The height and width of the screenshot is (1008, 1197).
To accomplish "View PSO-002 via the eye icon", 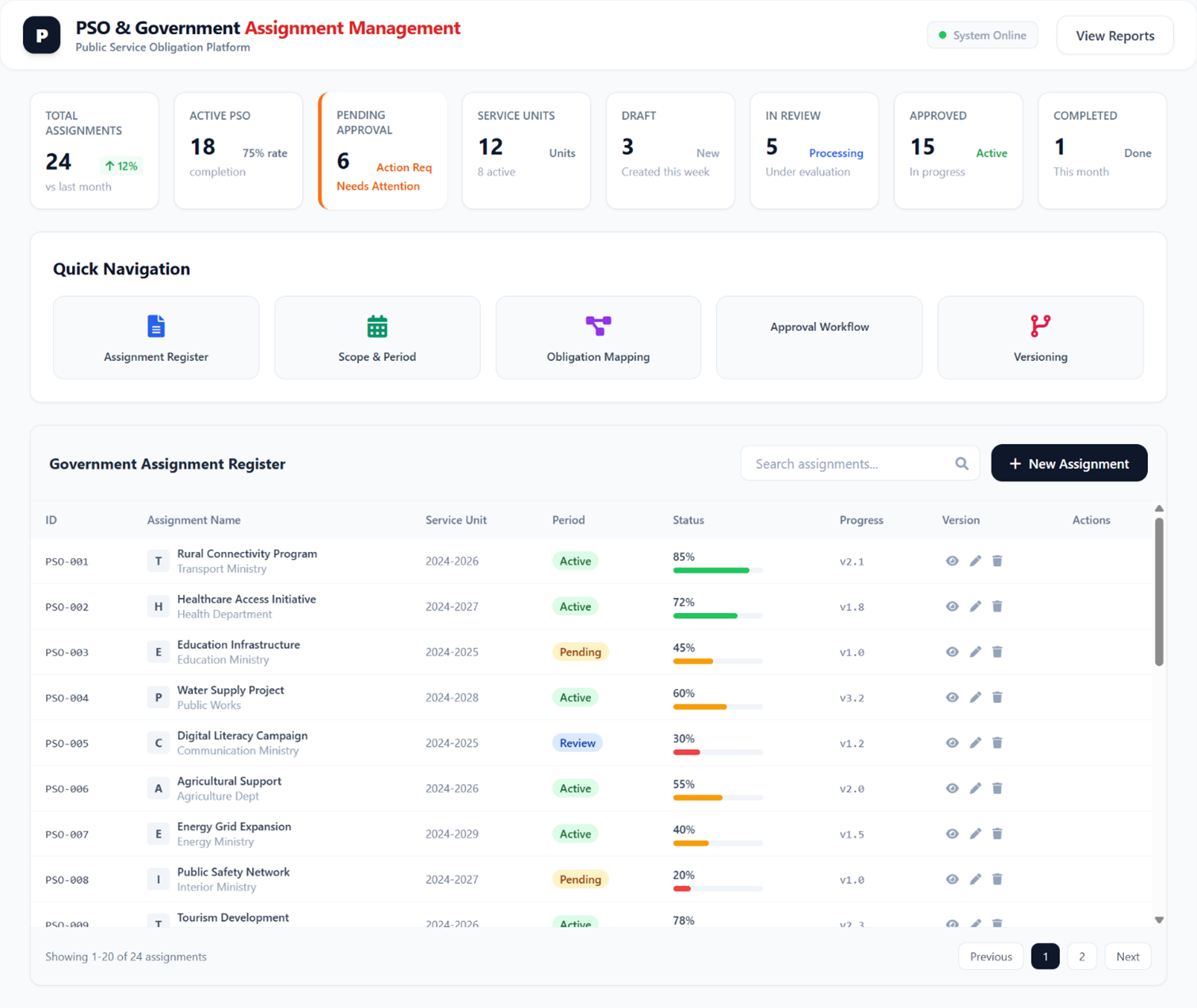I will pos(952,607).
